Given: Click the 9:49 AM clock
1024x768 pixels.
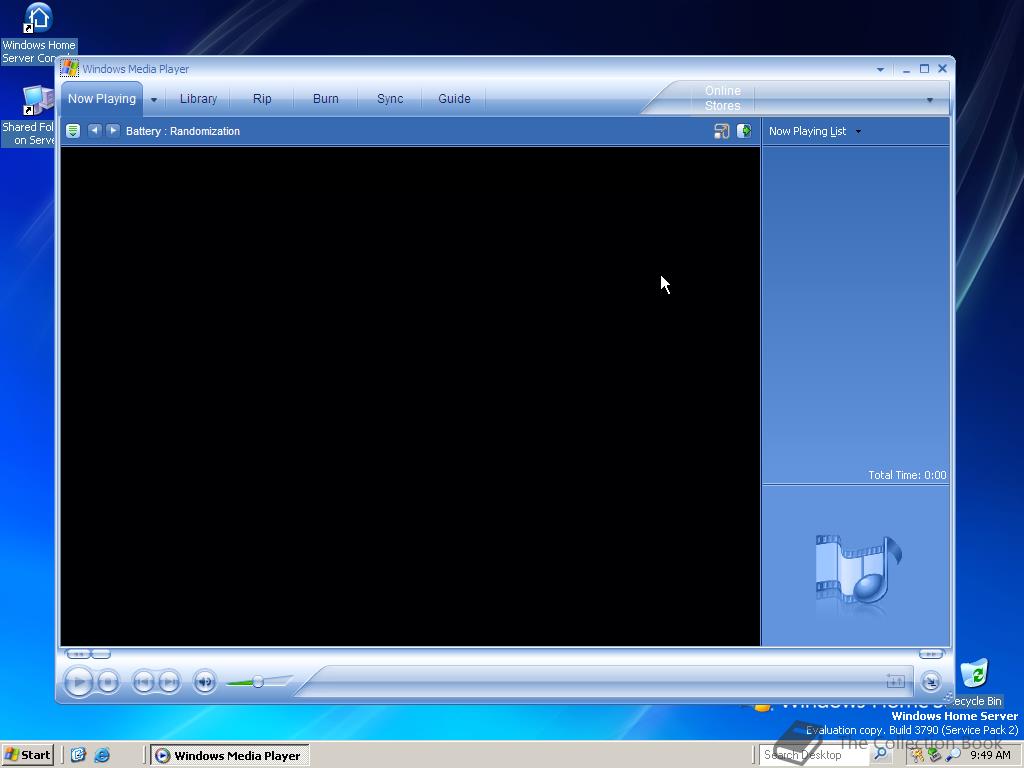Looking at the screenshot, I should [x=990, y=755].
